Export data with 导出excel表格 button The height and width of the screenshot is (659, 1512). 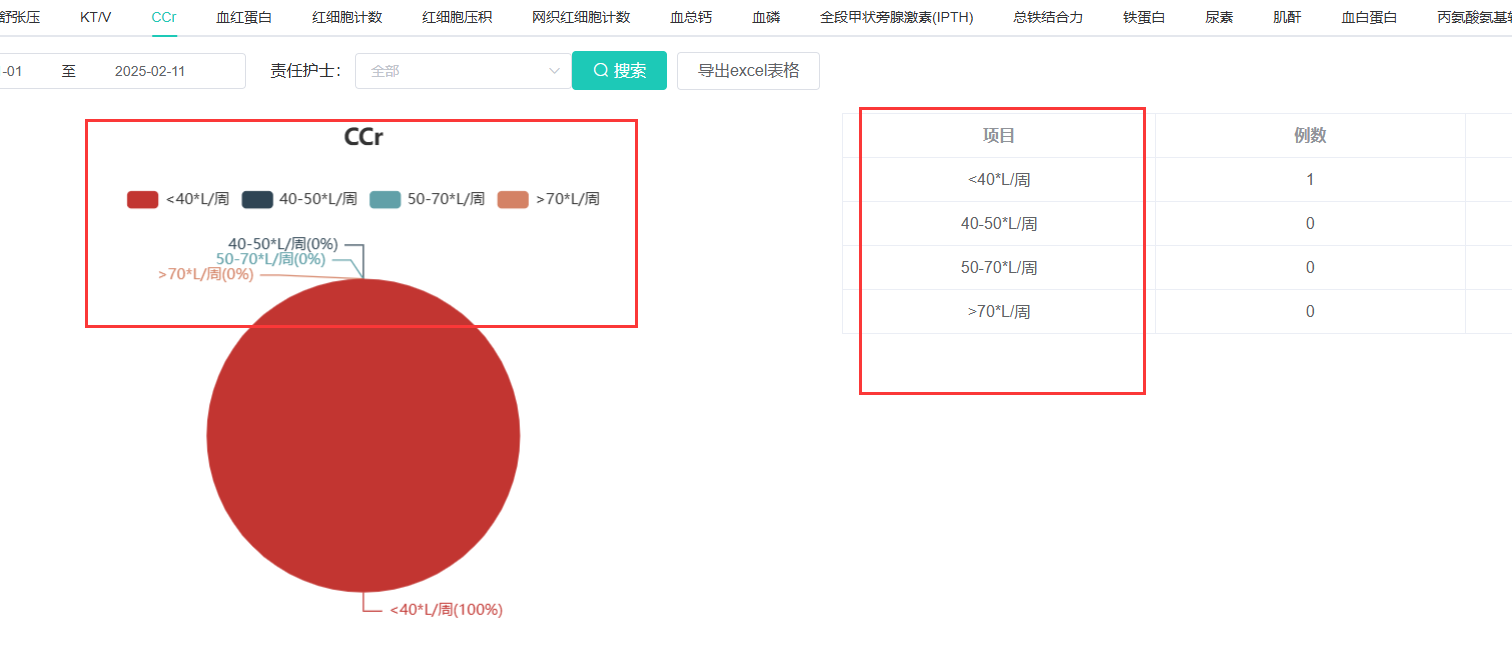(x=748, y=71)
